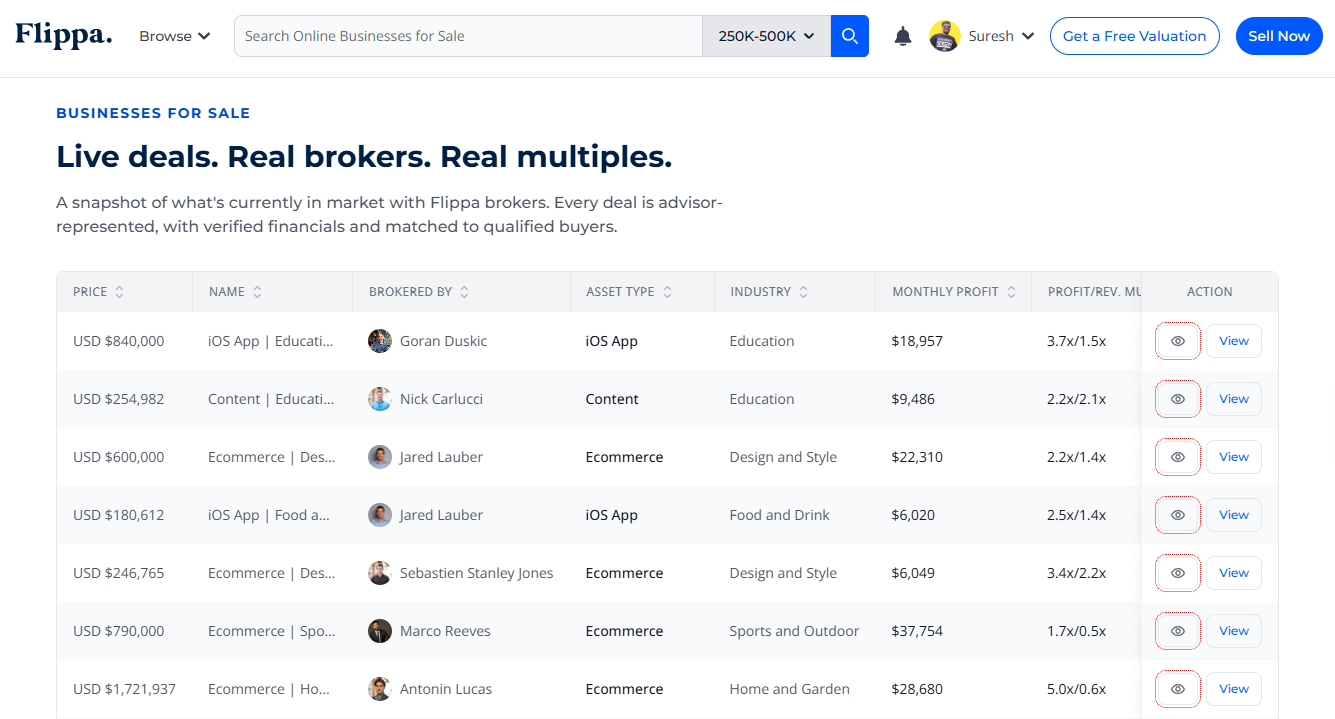View the $180,612 Food and Drink listing
The width and height of the screenshot is (1335, 719).
pos(1234,515)
